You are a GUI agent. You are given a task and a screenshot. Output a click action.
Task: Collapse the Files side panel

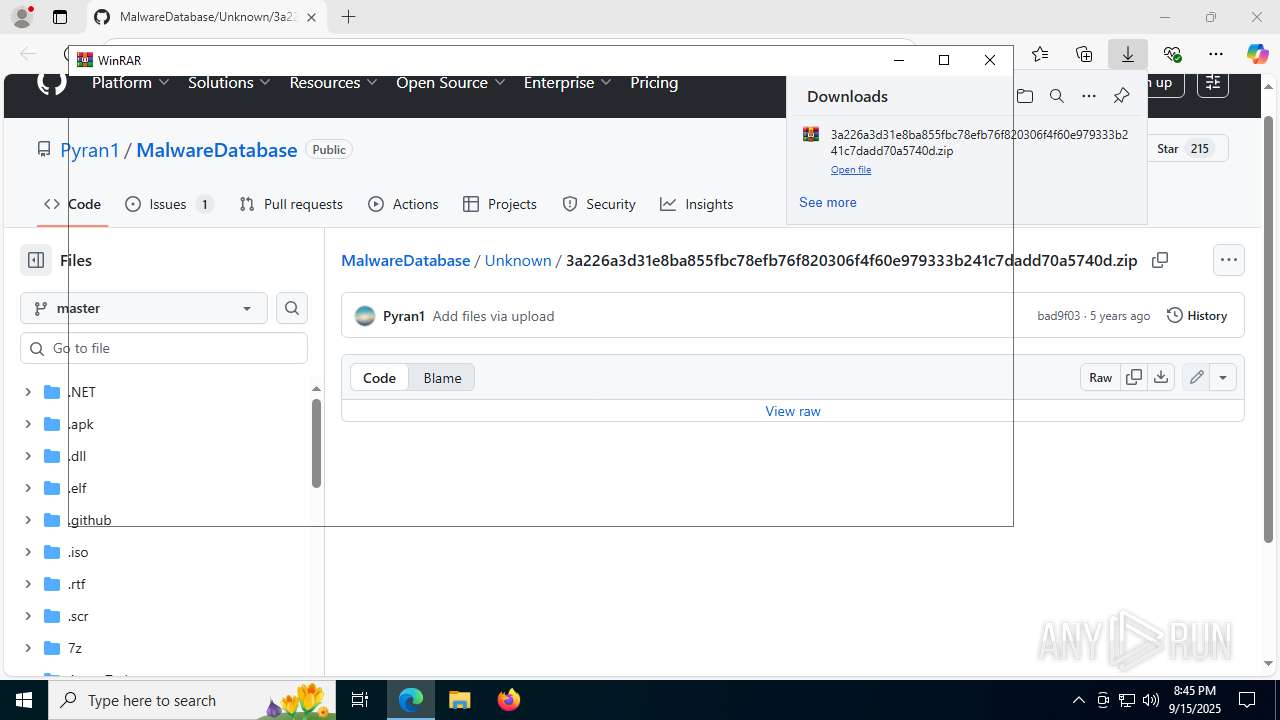click(36, 260)
